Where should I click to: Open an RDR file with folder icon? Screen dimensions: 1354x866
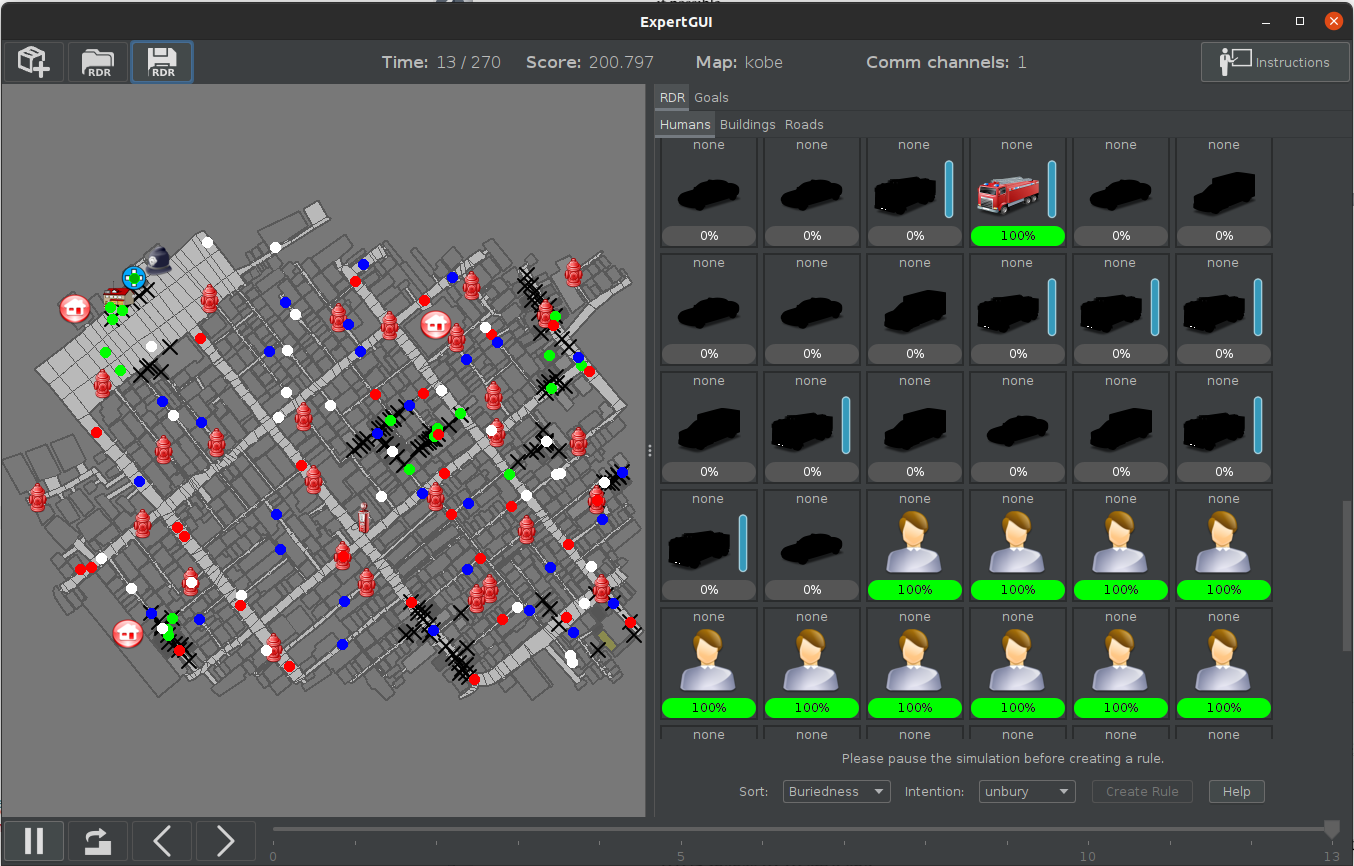[x=98, y=62]
